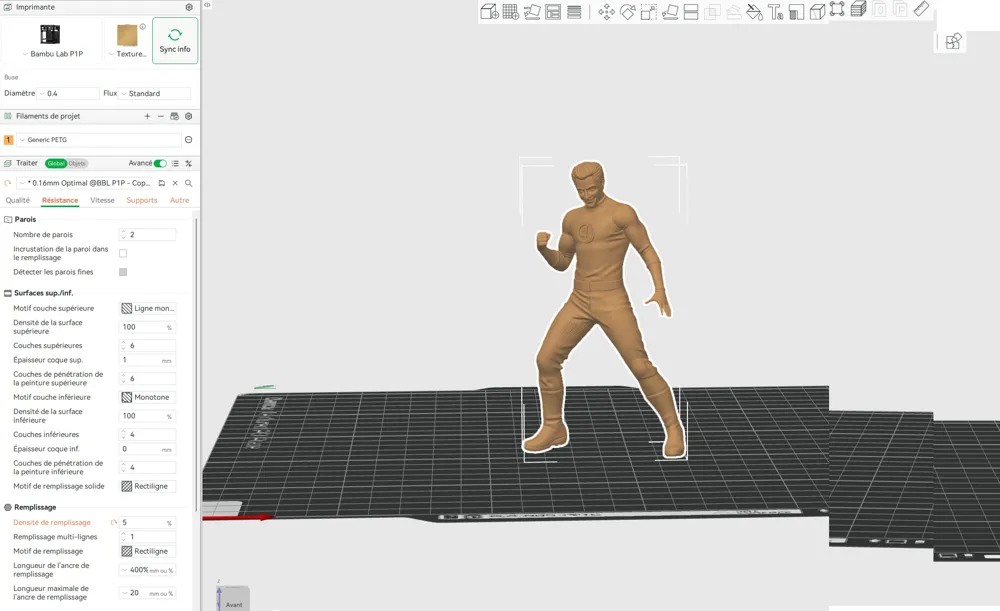Add a filament with the plus icon
Image resolution: width=1000 pixels, height=611 pixels.
(147, 116)
